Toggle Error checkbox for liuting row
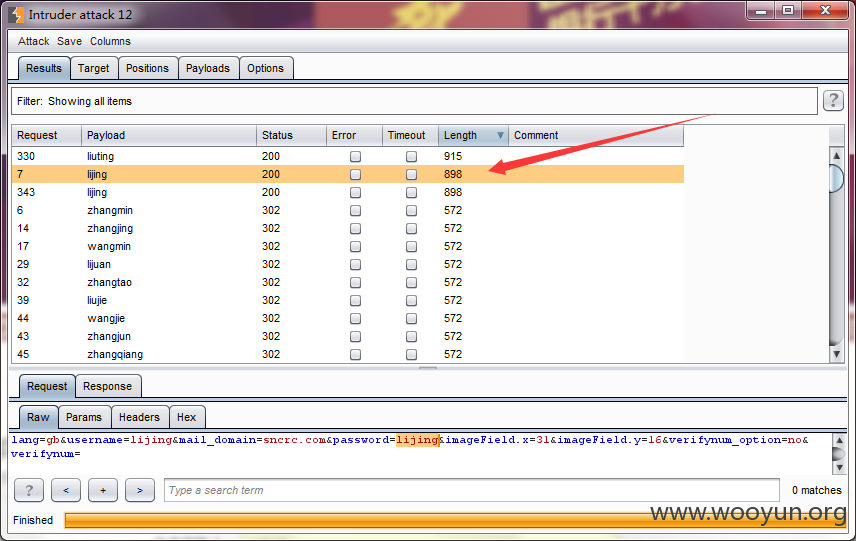Image resolution: width=856 pixels, height=541 pixels. [x=355, y=157]
